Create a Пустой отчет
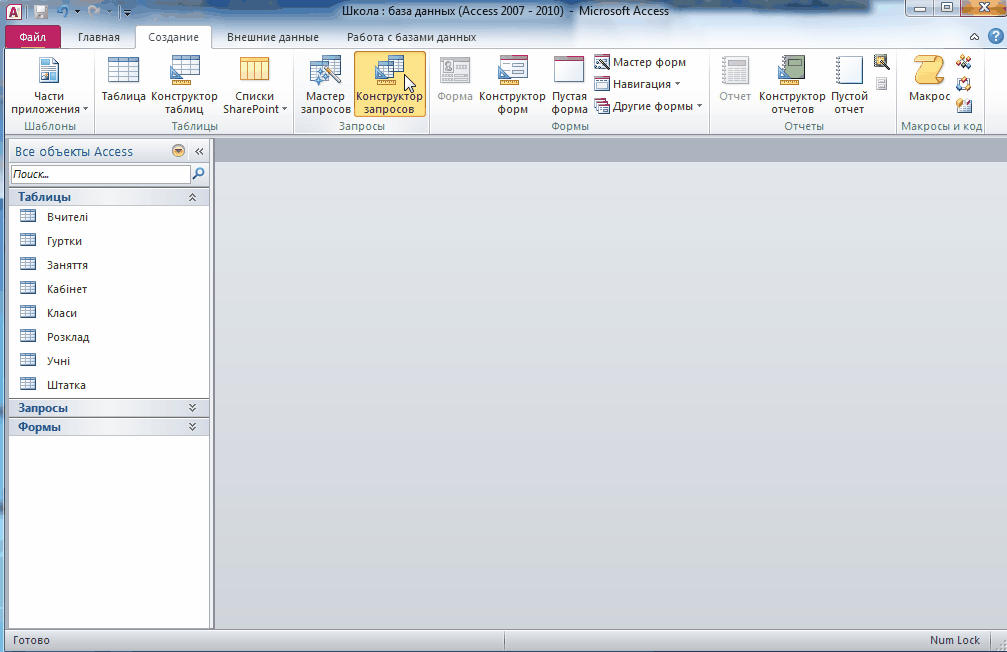Viewport: 1007px width, 652px height. pos(849,85)
